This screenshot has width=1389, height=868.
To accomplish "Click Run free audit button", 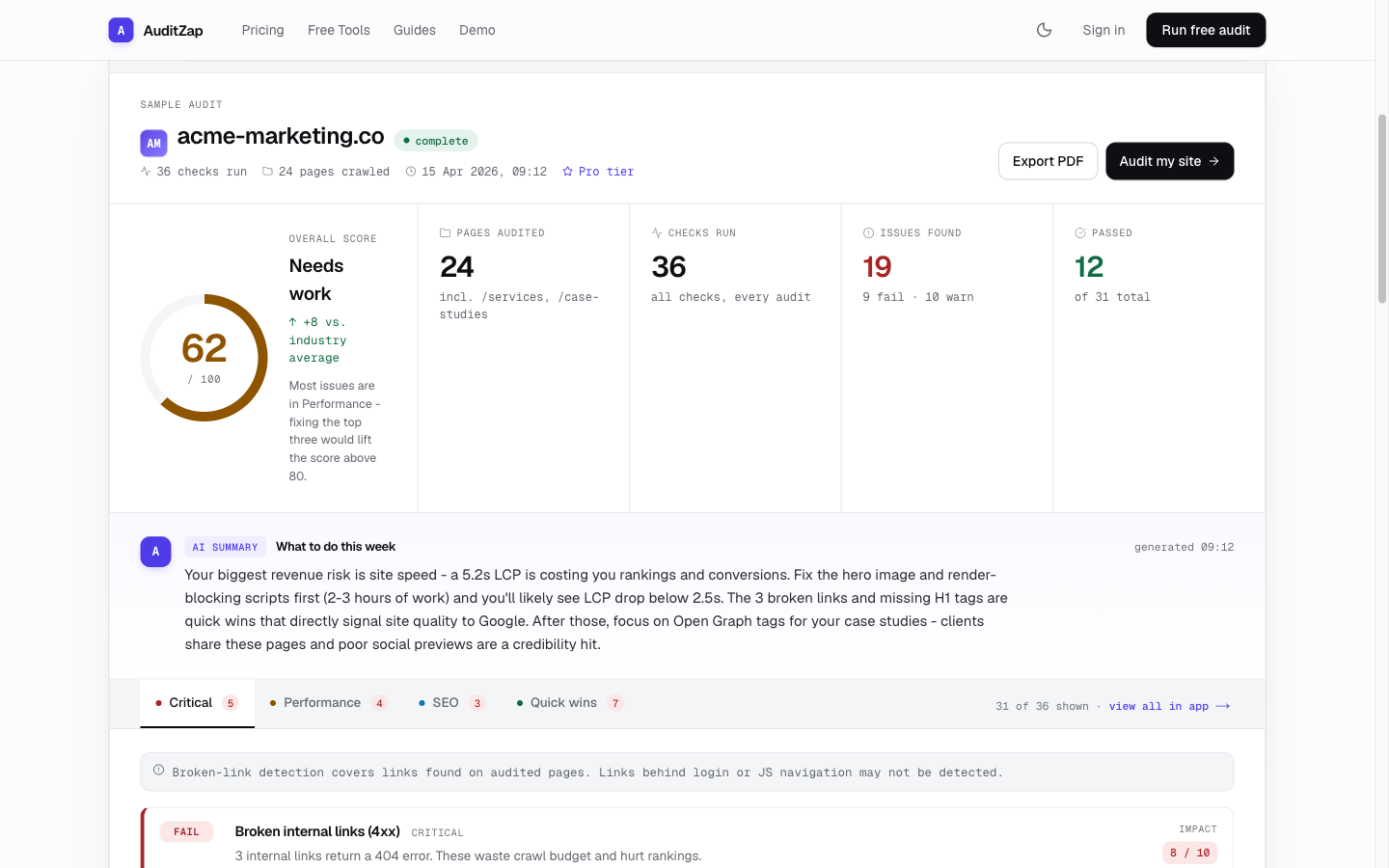I will 1206,30.
